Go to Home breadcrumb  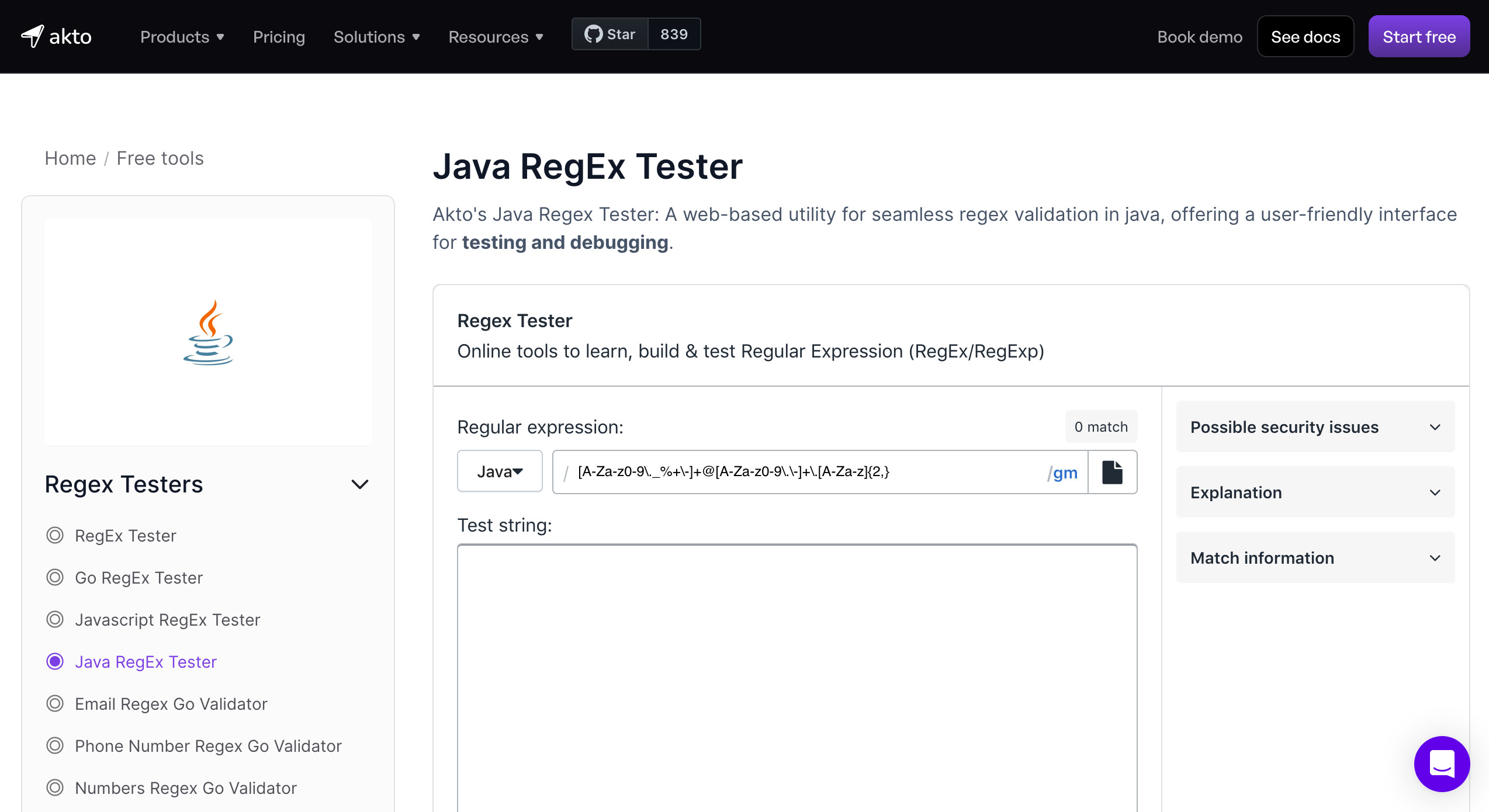pos(70,158)
